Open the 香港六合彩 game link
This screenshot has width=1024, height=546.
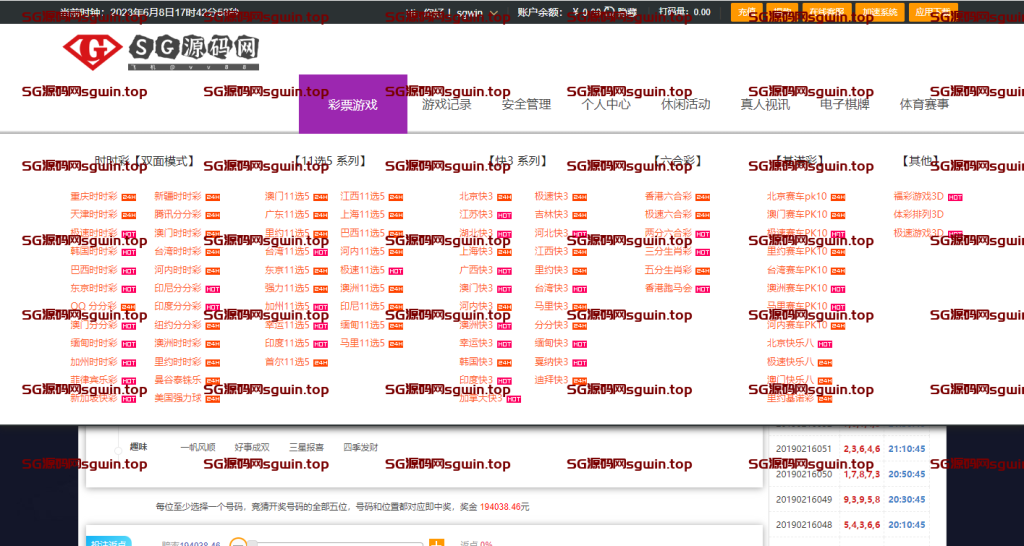pyautogui.click(x=668, y=196)
